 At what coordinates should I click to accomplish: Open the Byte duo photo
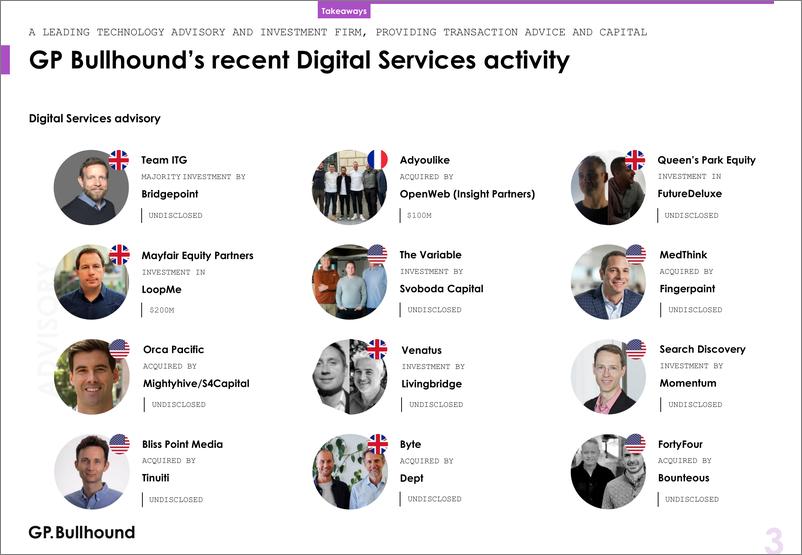[349, 472]
